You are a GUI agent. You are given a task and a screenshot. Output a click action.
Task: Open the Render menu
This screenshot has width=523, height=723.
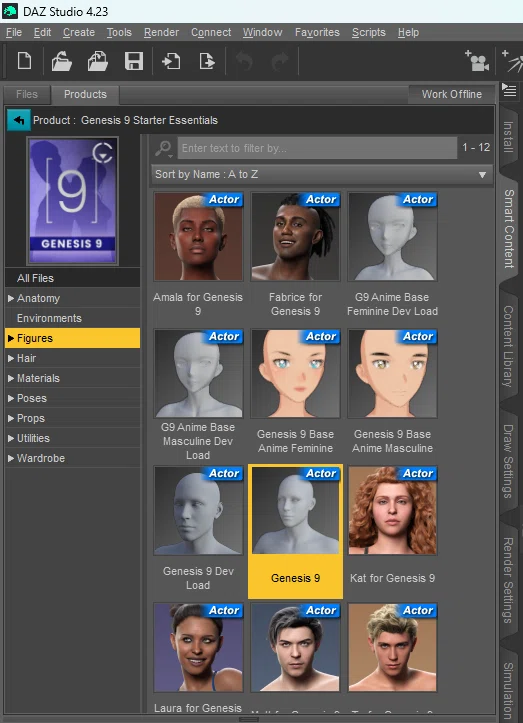[161, 32]
